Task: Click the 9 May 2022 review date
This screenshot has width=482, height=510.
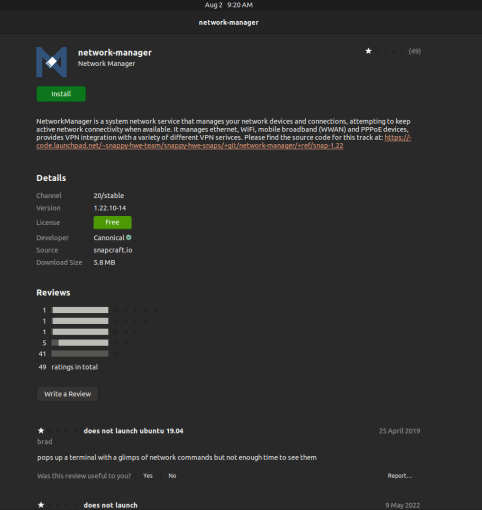Action: (x=403, y=505)
